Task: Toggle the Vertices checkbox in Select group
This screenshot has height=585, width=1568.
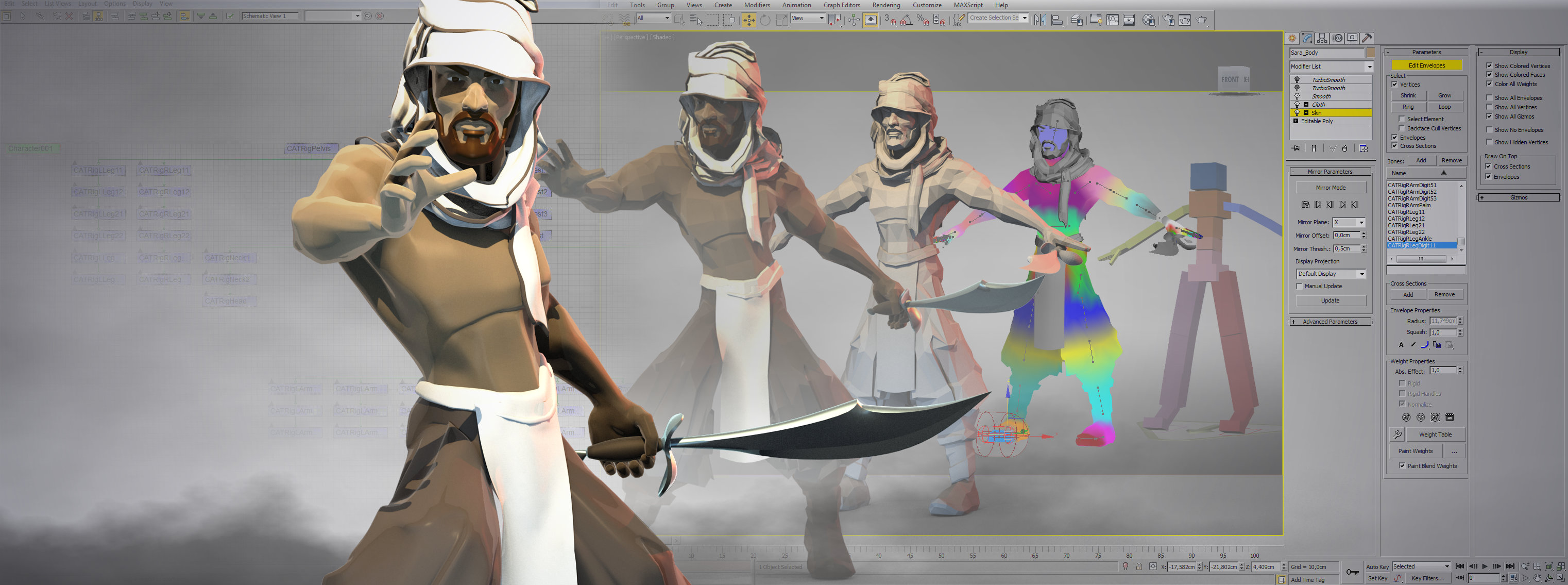Action: point(1394,85)
